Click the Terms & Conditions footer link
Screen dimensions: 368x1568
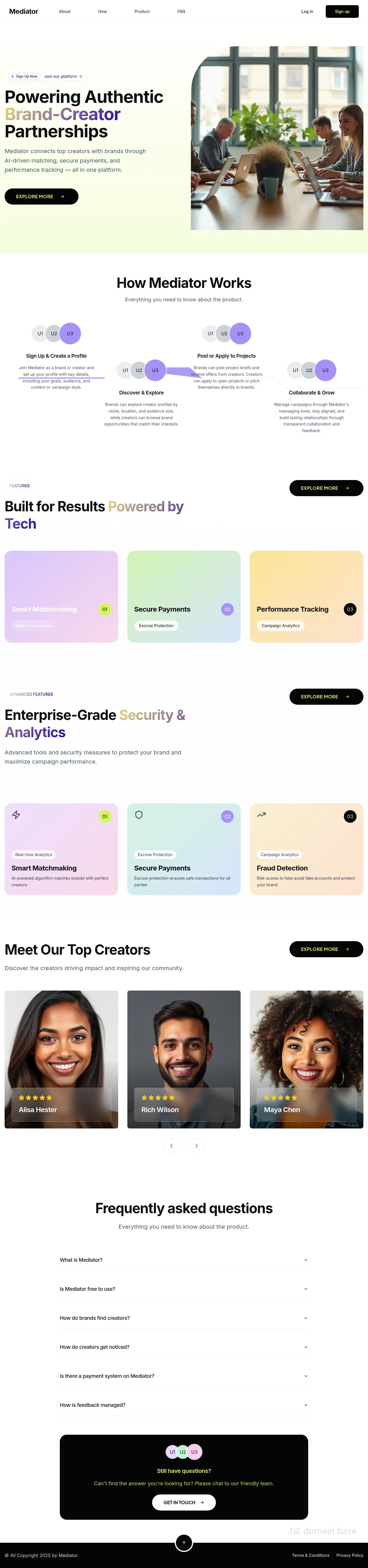click(311, 1555)
